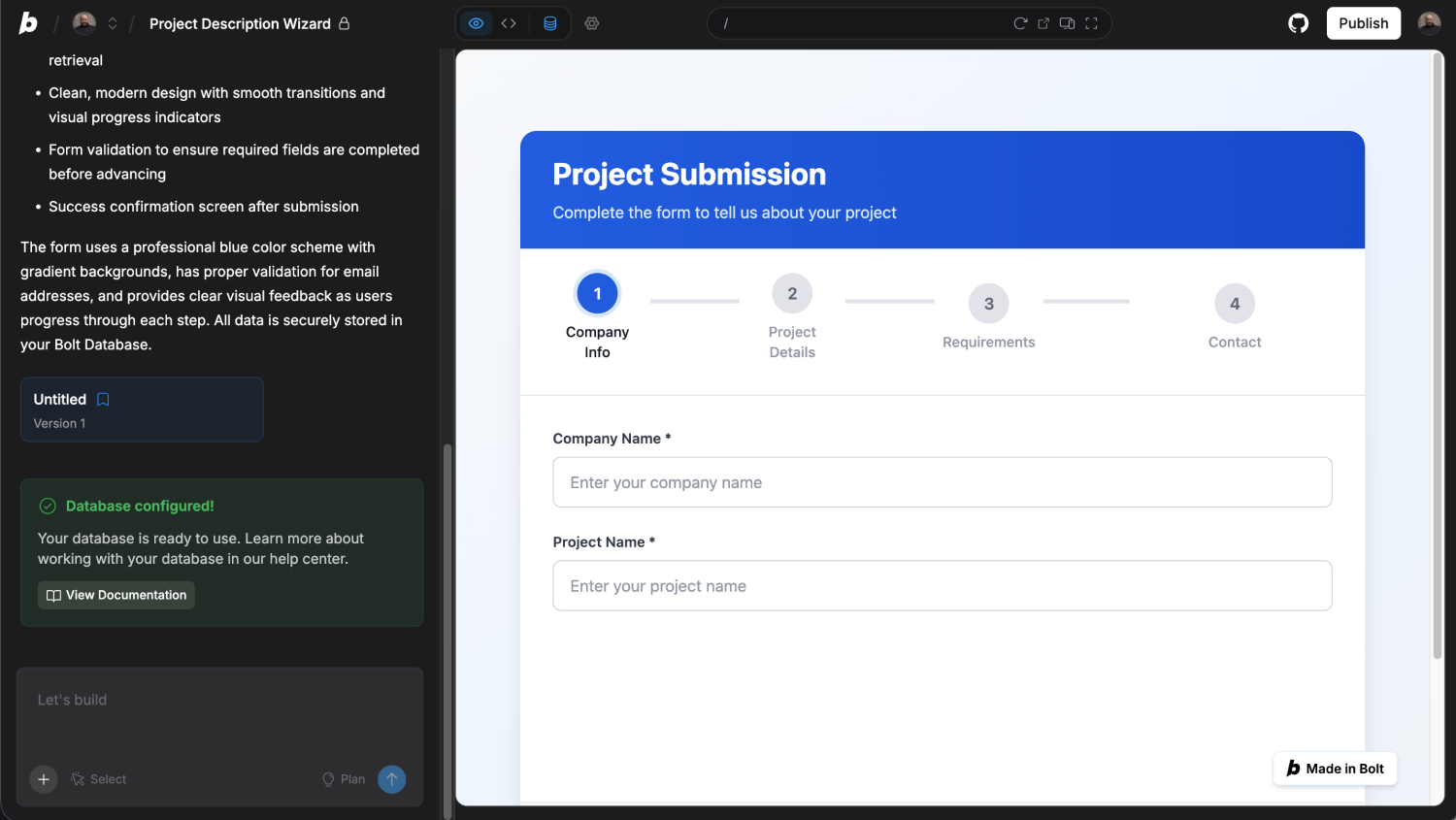The image size is (1456, 820).
Task: Open the preview in a new tab
Action: tap(1043, 22)
